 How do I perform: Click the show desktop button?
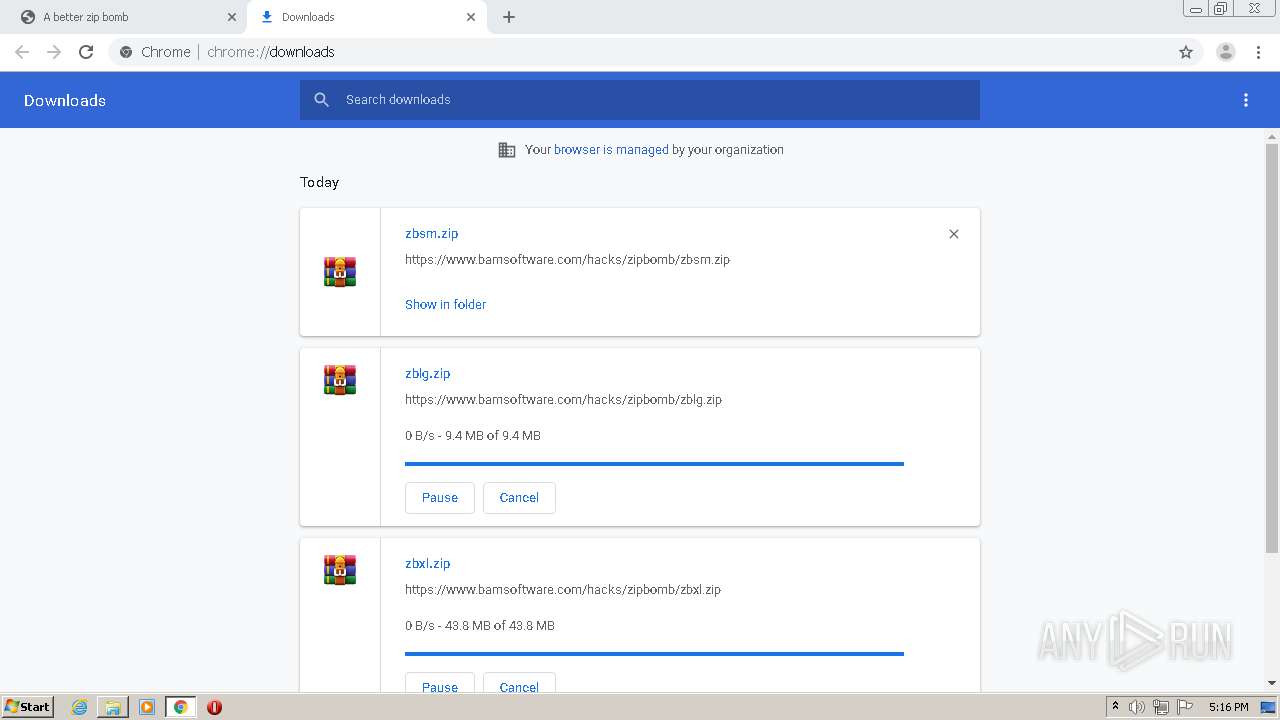coord(1269,707)
